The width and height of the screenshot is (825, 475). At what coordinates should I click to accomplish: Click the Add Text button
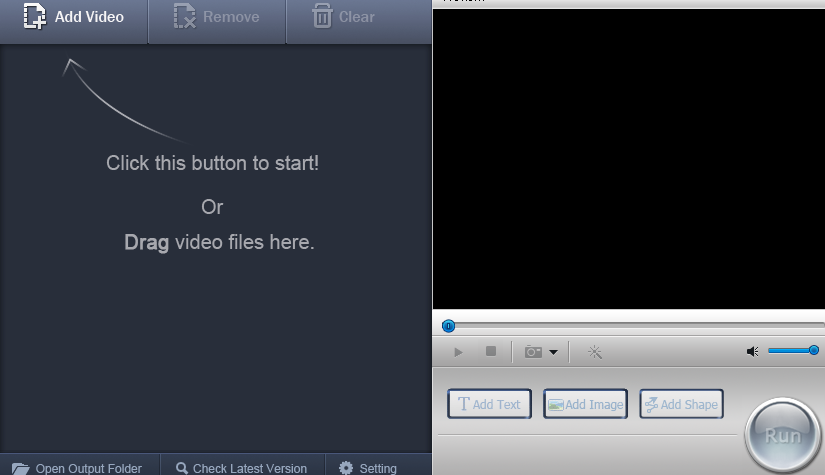[489, 404]
